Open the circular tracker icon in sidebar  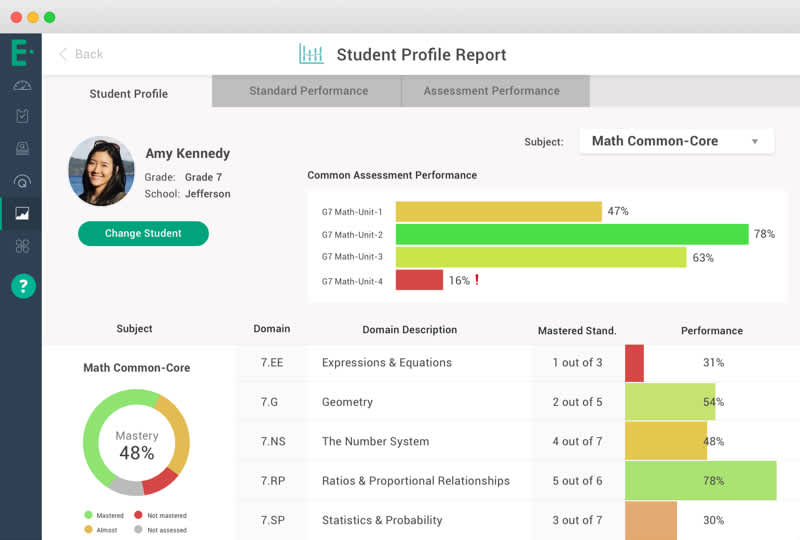(22, 181)
